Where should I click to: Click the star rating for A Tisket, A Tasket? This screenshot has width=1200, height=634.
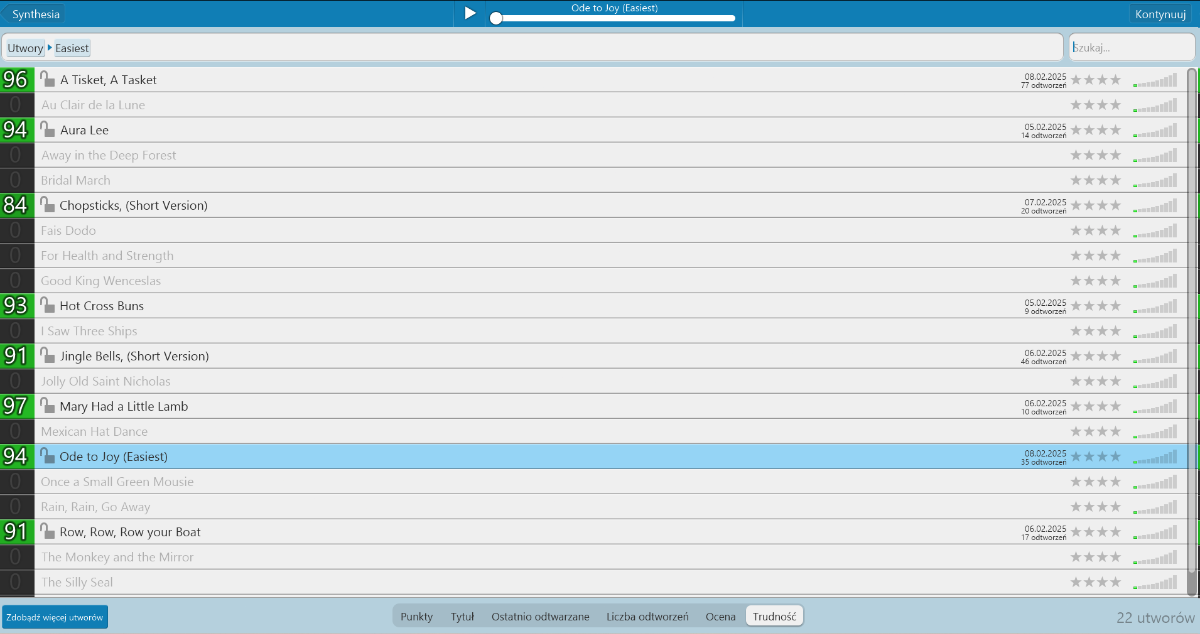point(1095,80)
